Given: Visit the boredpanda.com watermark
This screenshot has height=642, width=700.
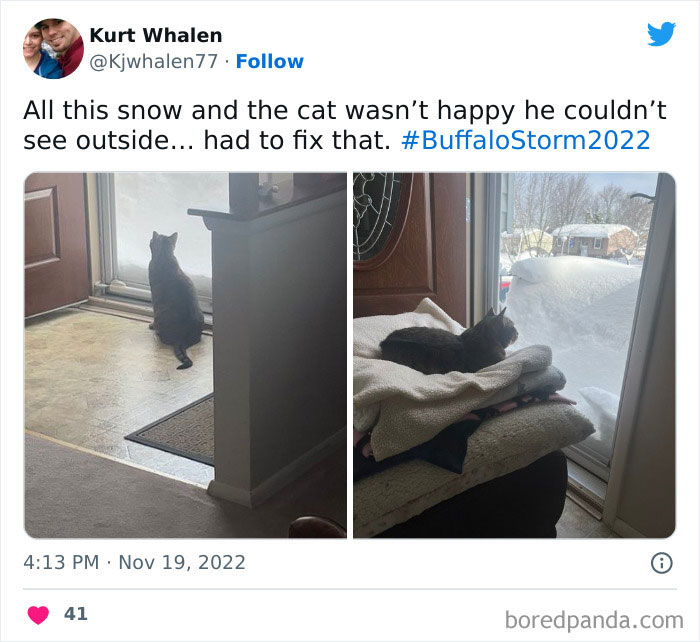Looking at the screenshot, I should pyautogui.click(x=594, y=620).
